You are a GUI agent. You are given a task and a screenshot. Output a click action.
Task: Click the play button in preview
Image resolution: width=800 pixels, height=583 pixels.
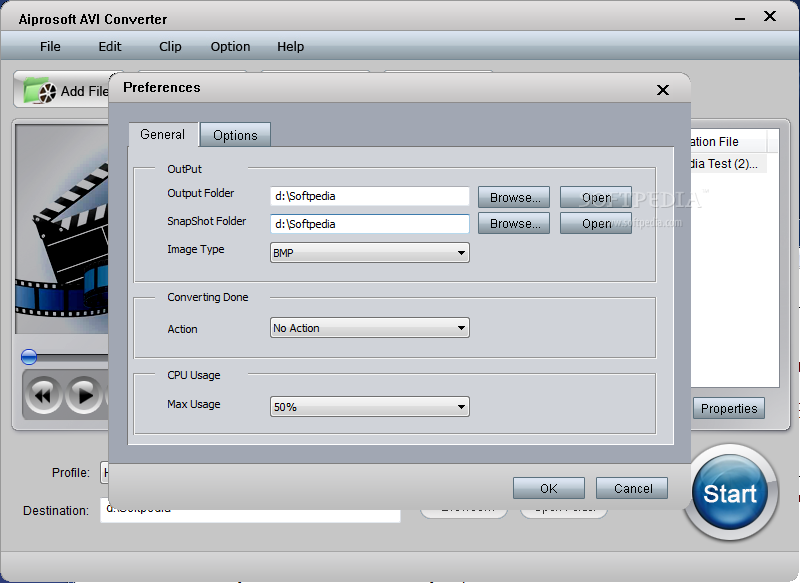[84, 395]
